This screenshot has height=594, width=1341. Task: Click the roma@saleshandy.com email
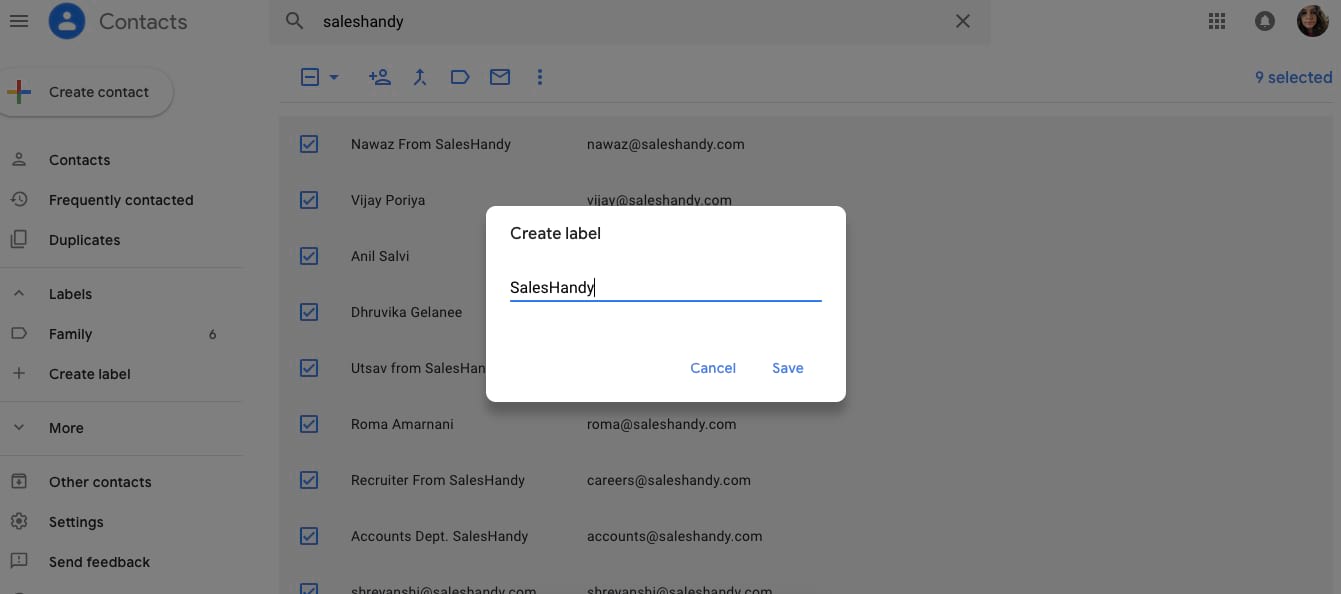click(x=662, y=424)
